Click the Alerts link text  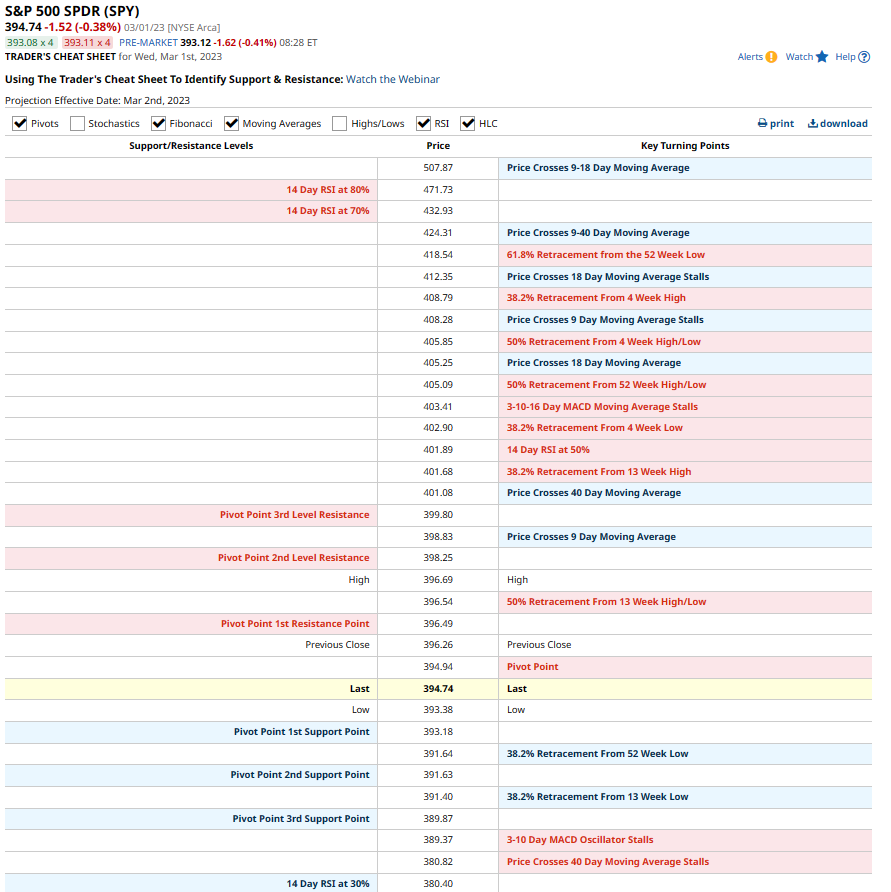[x=750, y=57]
